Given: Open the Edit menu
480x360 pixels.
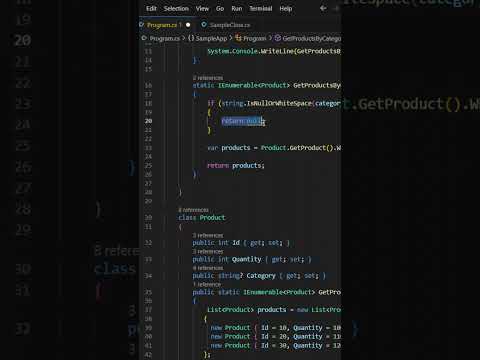Looking at the screenshot, I should point(151,9).
